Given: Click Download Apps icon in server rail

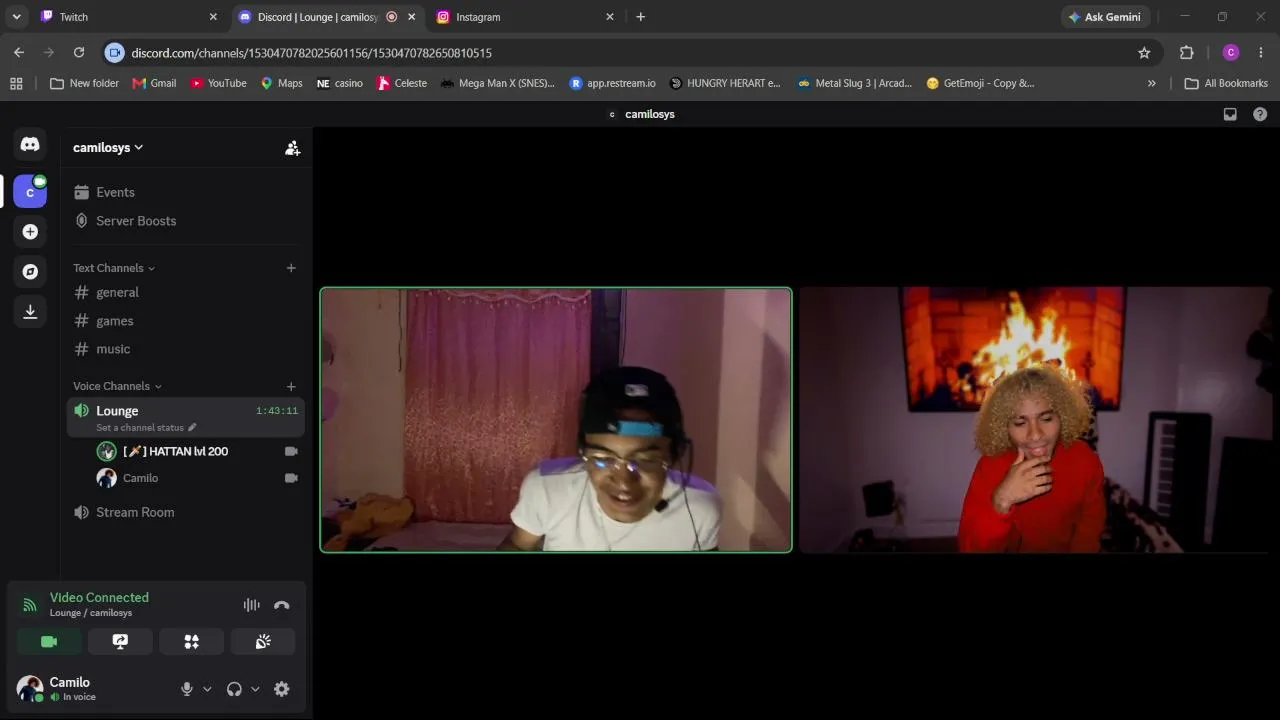Looking at the screenshot, I should coord(30,312).
